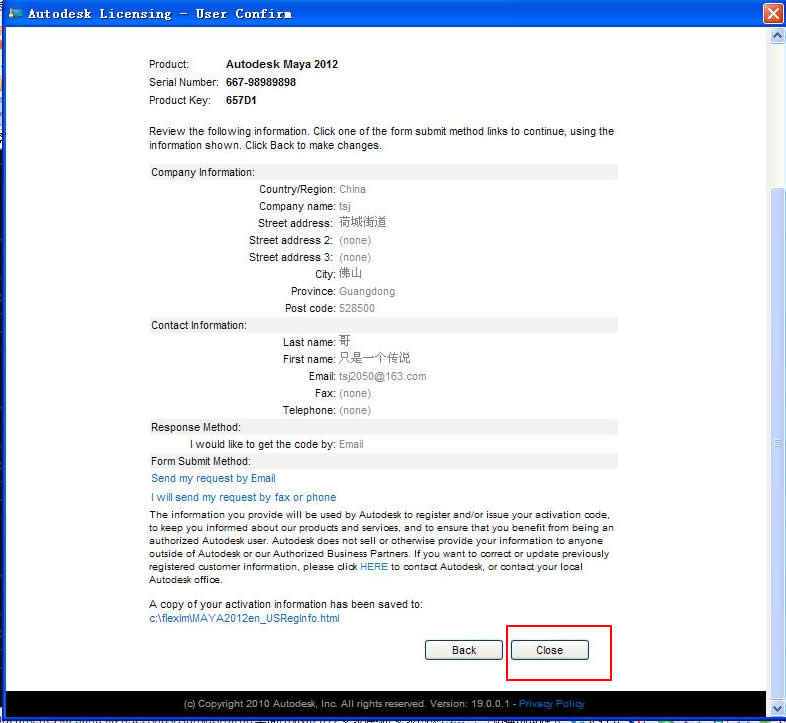This screenshot has height=723, width=786.
Task: Choose Send my request by Email
Action: tap(213, 479)
